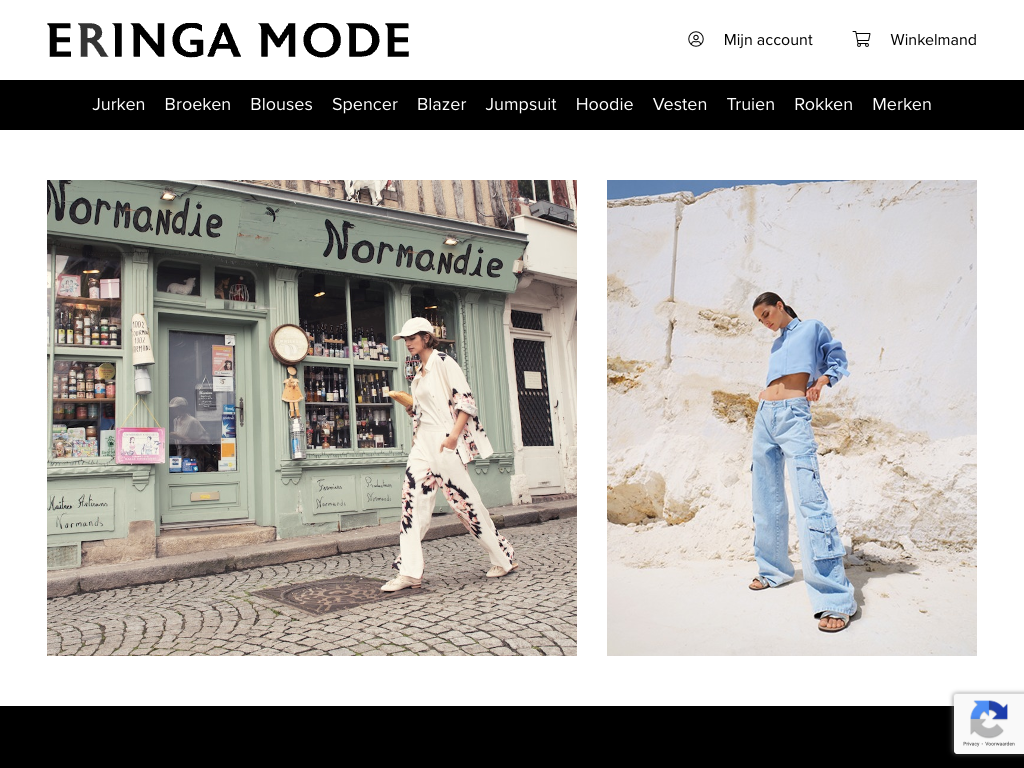Click the blue denim outfit photo
The width and height of the screenshot is (1024, 768).
792,418
